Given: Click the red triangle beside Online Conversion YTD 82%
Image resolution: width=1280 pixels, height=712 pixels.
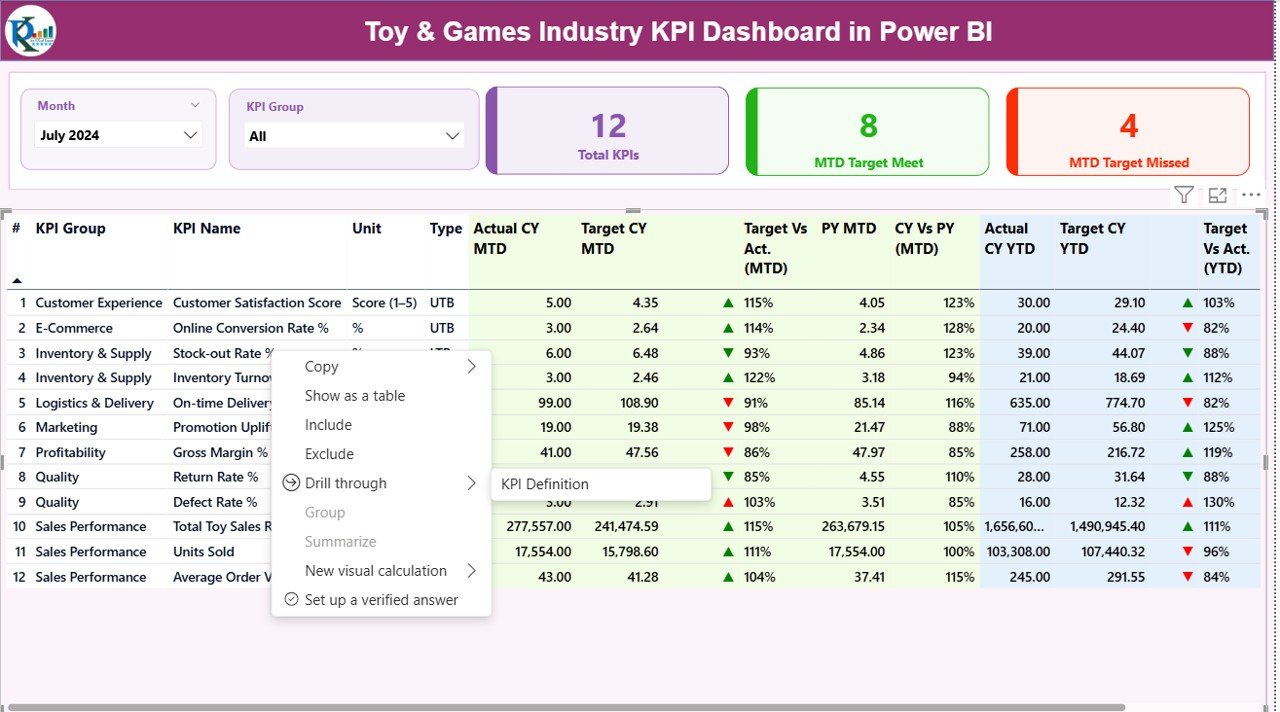Looking at the screenshot, I should pyautogui.click(x=1186, y=327).
